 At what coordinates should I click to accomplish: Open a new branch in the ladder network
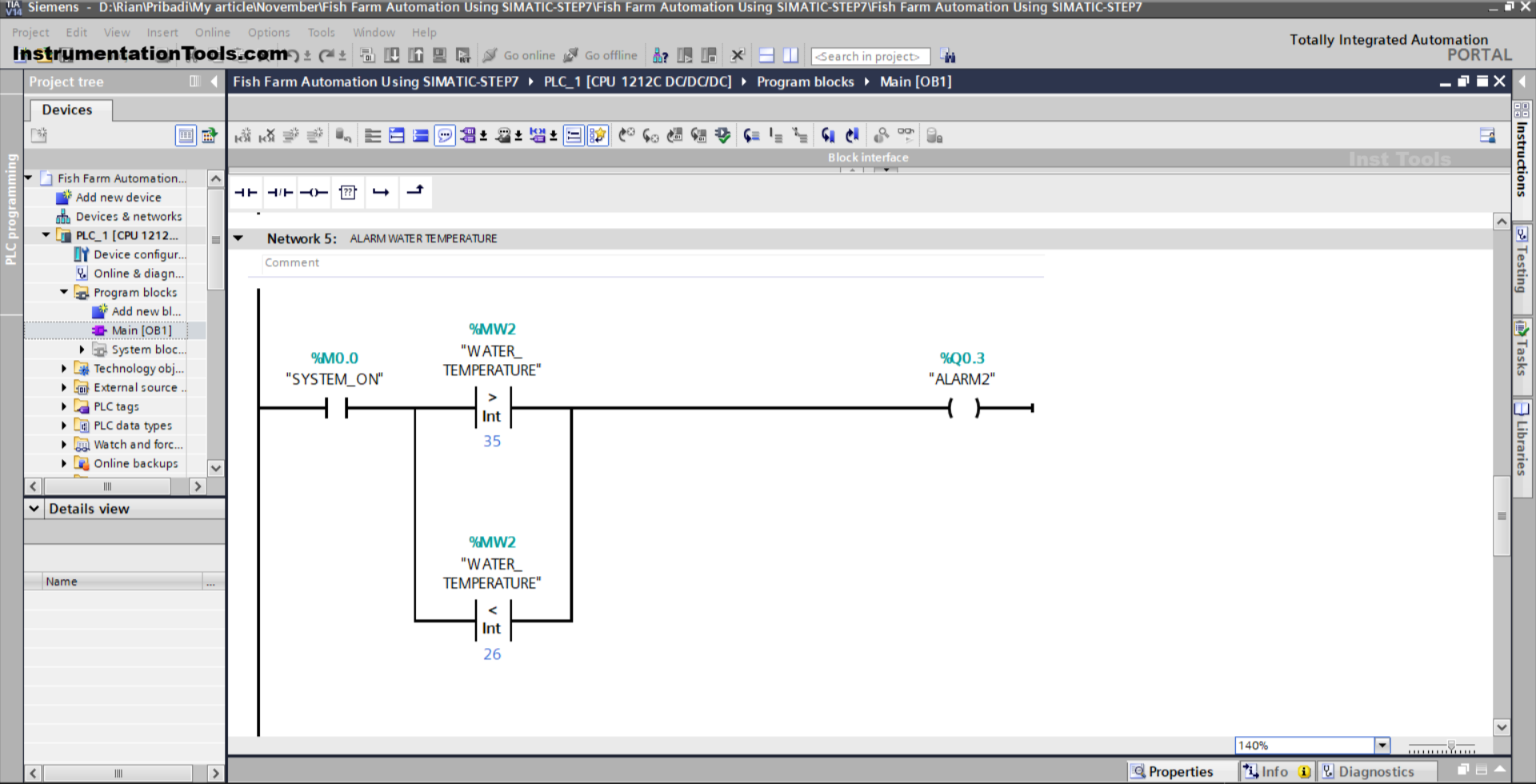click(x=382, y=192)
